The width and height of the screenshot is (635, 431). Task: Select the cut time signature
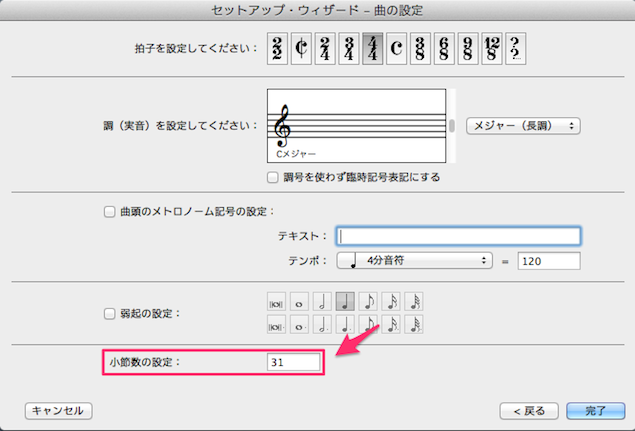tap(301, 49)
